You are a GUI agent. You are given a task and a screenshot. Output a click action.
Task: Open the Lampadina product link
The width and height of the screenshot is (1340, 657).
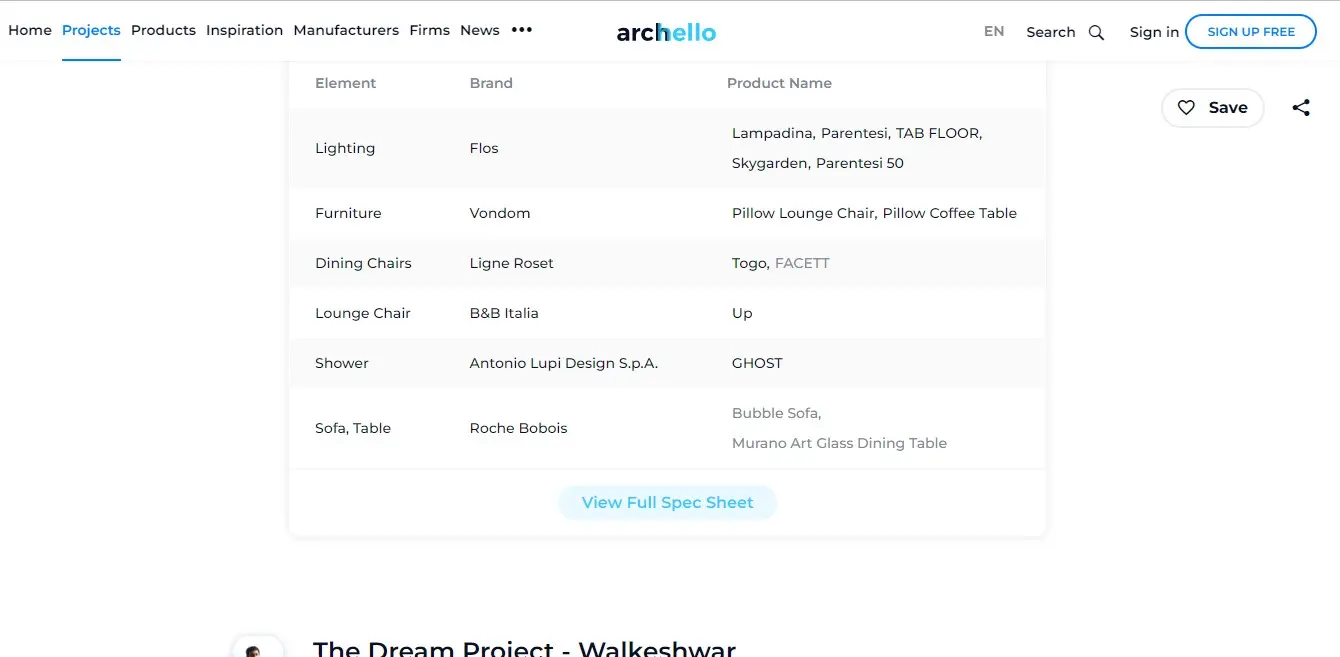[772, 133]
